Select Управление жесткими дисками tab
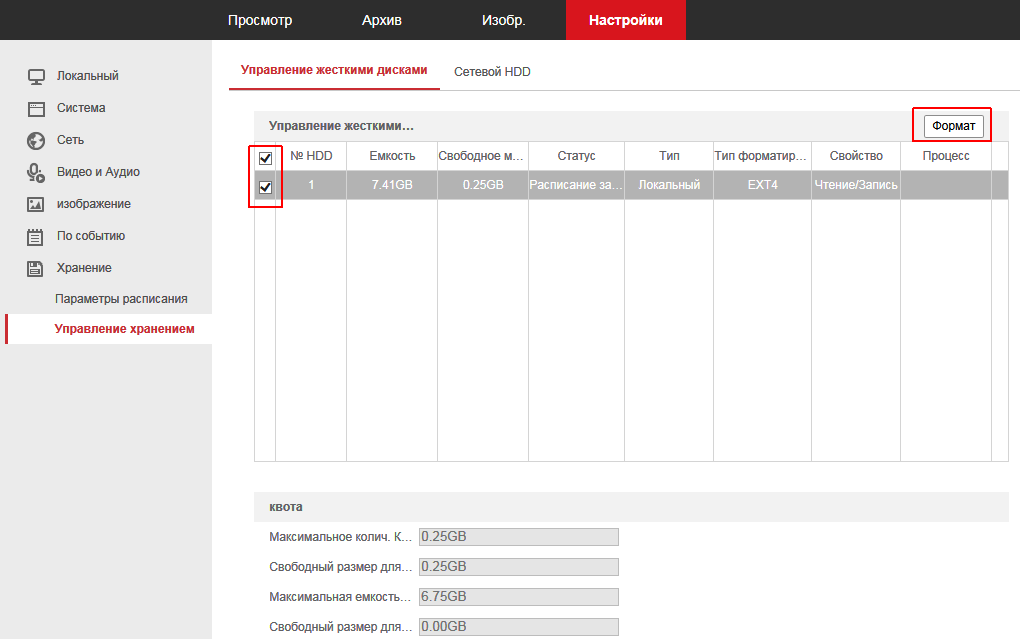Viewport: 1020px width, 639px height. (x=334, y=70)
